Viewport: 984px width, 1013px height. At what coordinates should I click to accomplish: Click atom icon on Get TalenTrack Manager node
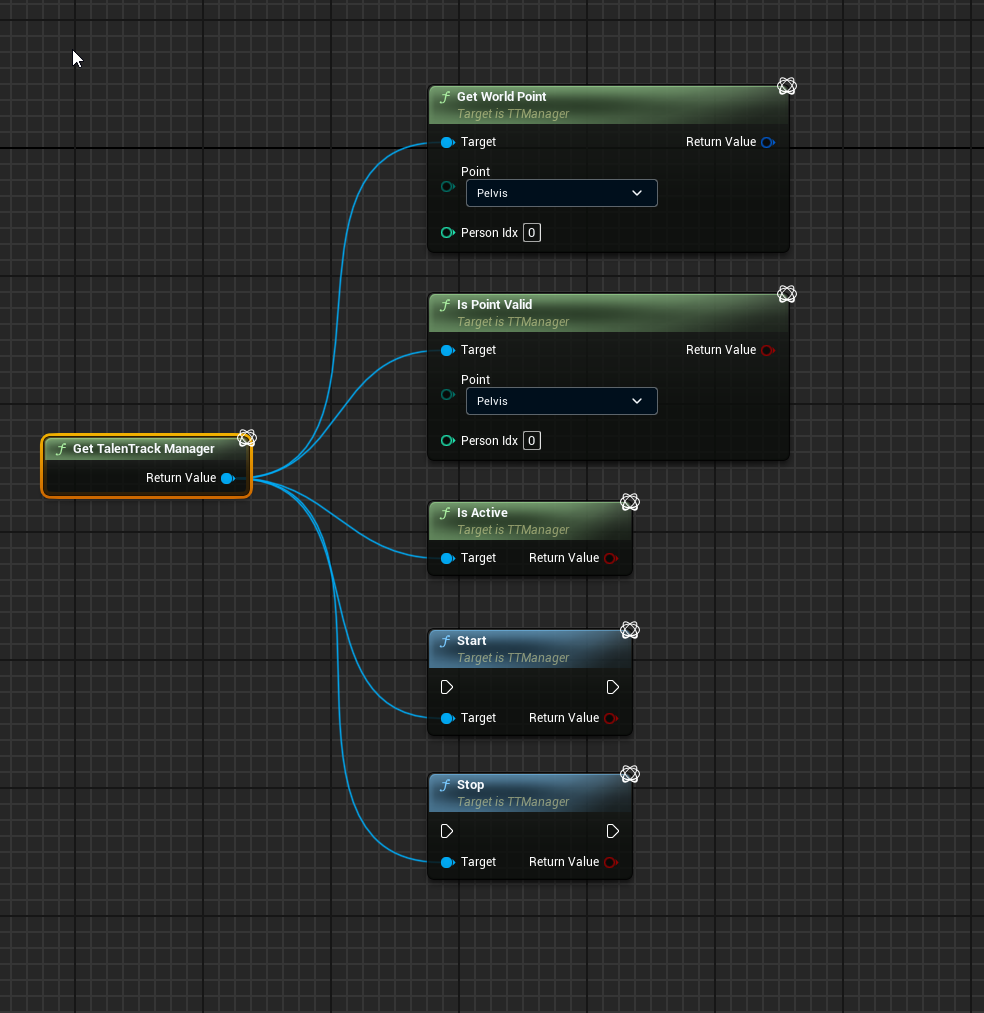pyautogui.click(x=247, y=438)
